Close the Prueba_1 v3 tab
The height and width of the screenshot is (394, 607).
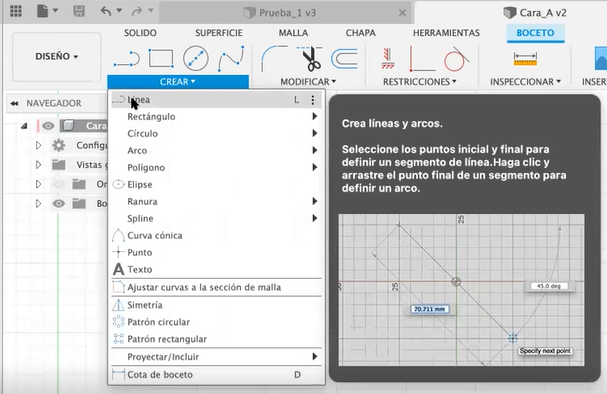[402, 13]
